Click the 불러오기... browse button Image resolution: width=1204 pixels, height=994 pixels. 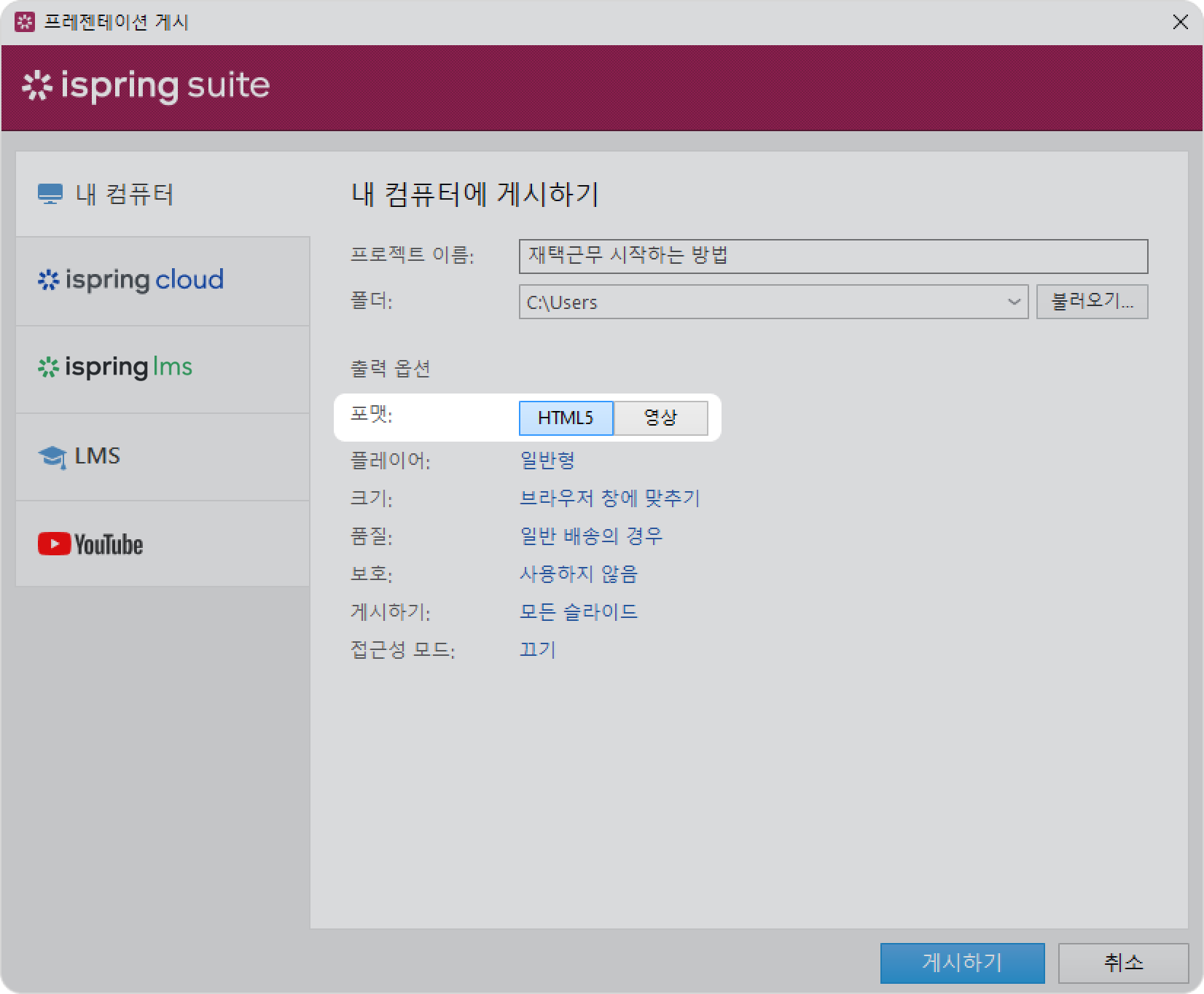[1092, 302]
